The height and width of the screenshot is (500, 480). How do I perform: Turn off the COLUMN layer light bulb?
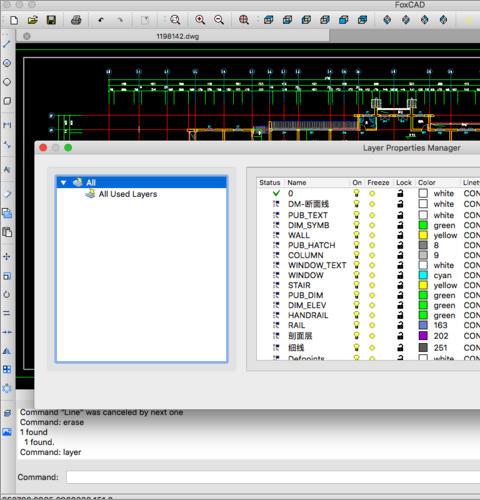click(356, 255)
